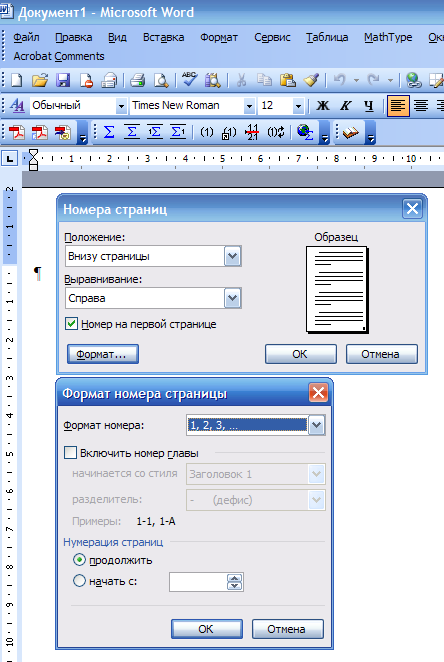Cut selection with scissors icon
Image resolution: width=444 pixels, height=662 pixels.
[x=241, y=80]
